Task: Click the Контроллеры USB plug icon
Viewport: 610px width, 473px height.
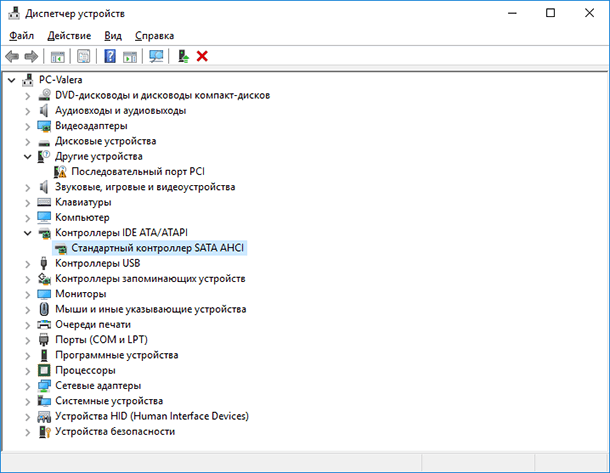Action: (x=44, y=263)
